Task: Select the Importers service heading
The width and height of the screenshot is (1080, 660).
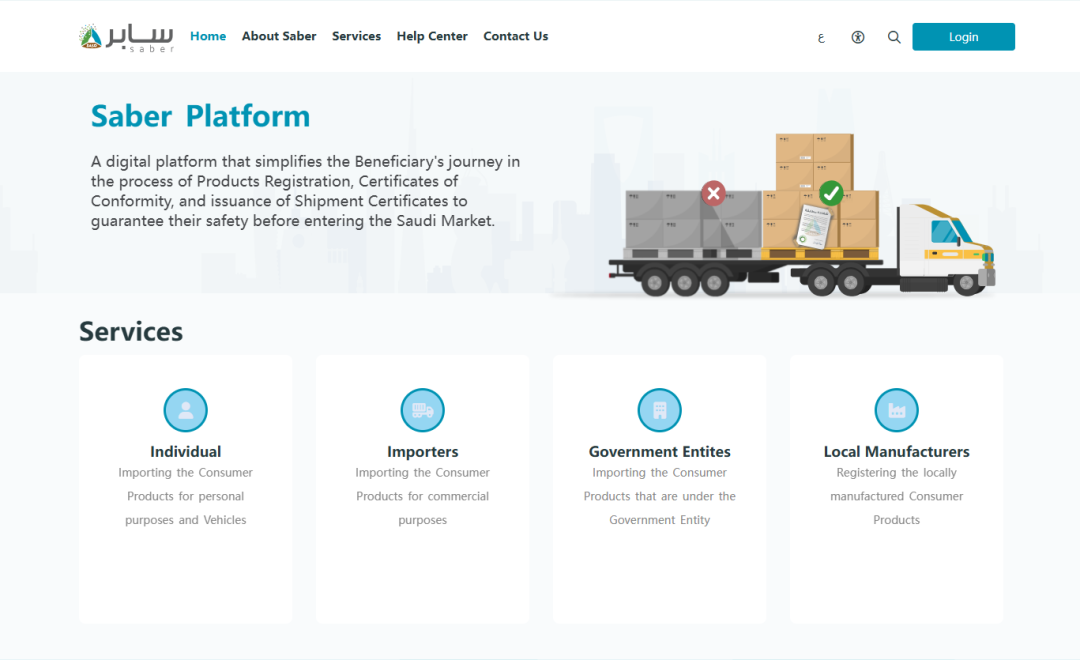Action: [x=422, y=451]
